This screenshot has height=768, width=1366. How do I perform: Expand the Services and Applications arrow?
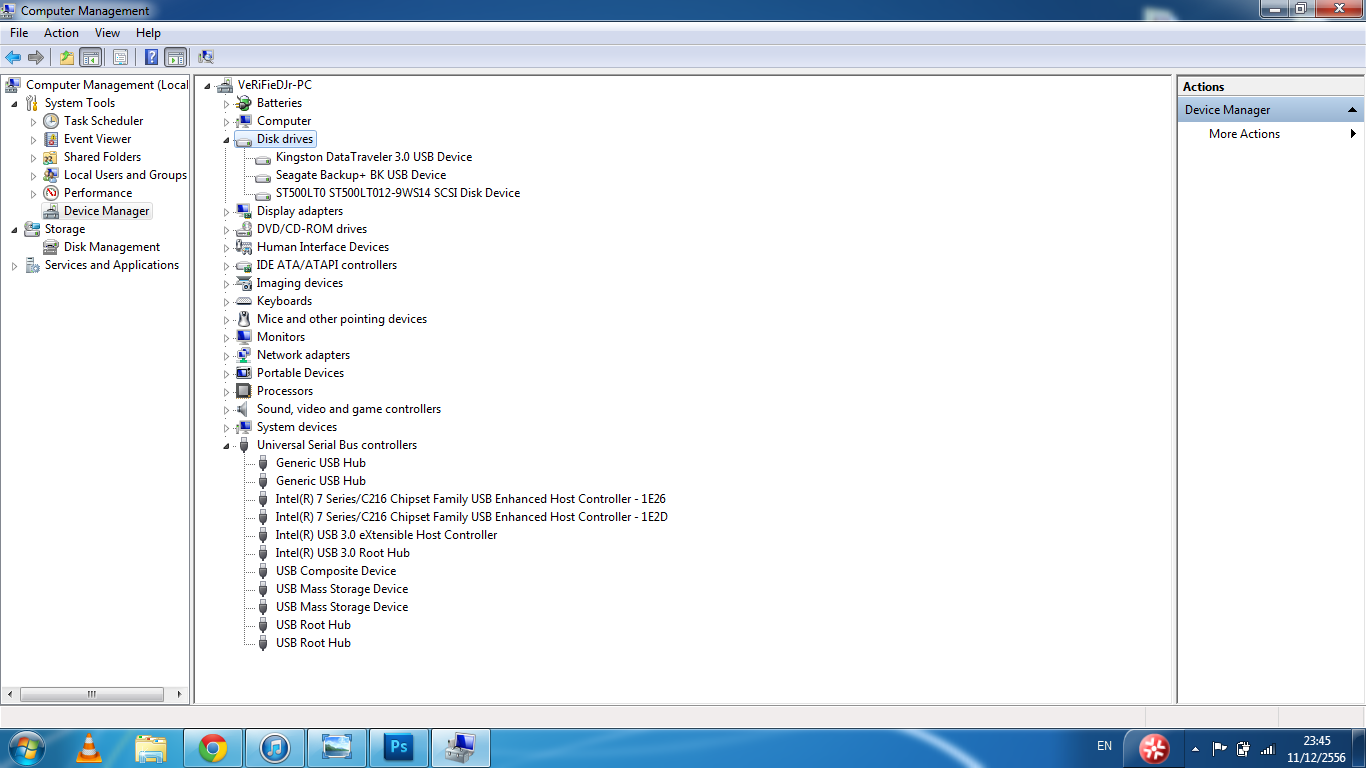click(14, 265)
